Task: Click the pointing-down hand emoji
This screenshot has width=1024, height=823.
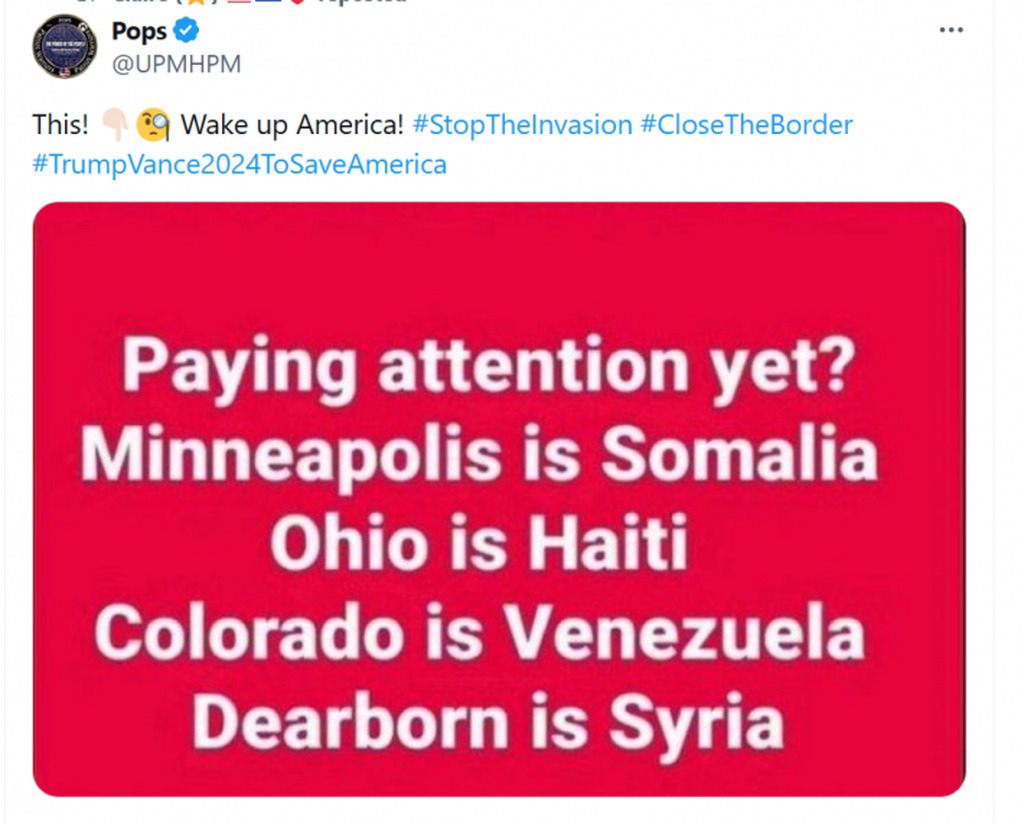Action: (111, 125)
